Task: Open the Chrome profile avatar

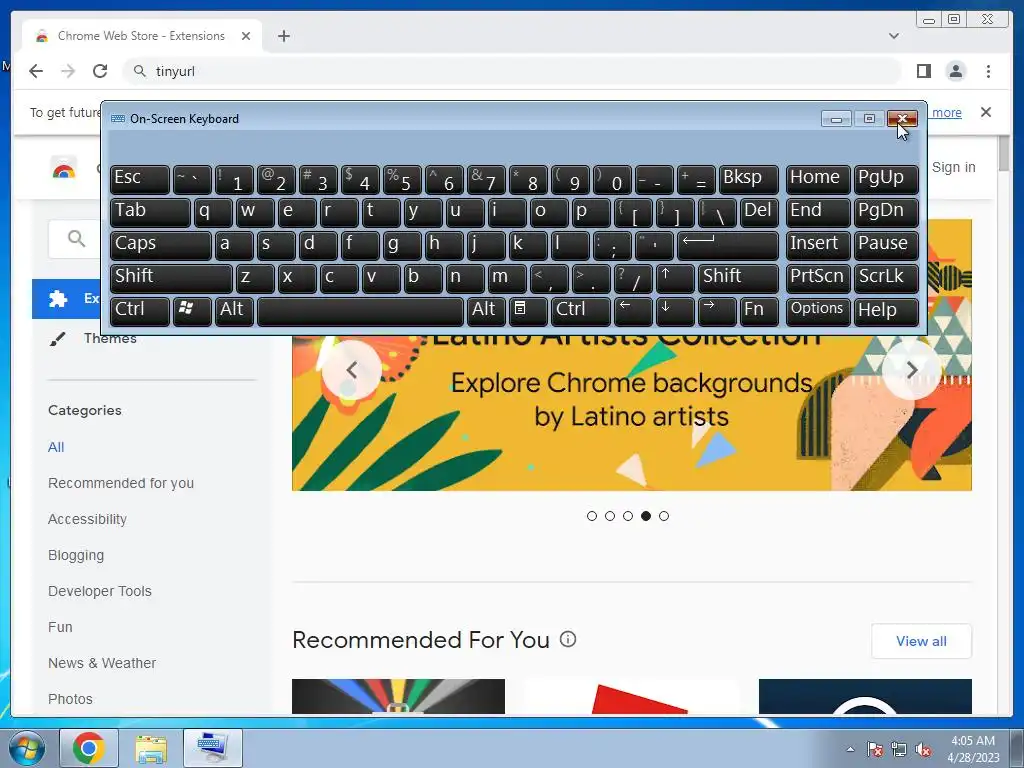Action: point(955,71)
